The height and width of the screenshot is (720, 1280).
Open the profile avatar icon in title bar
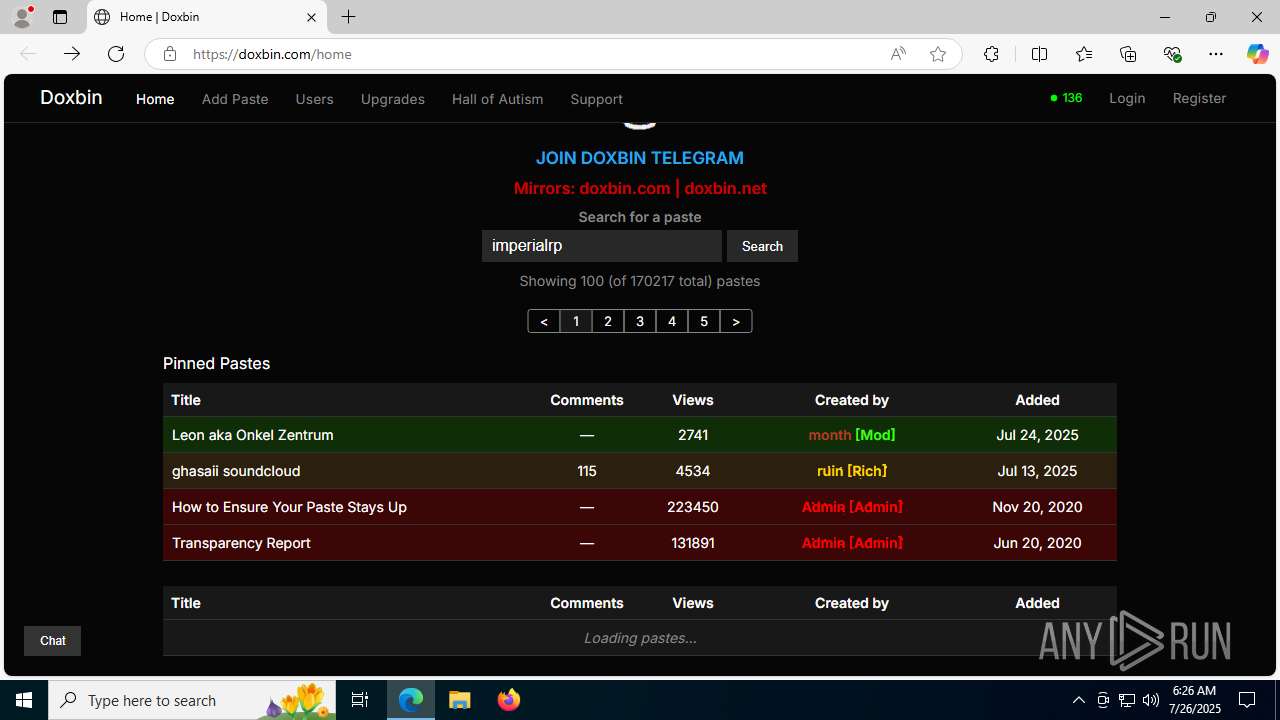[22, 17]
